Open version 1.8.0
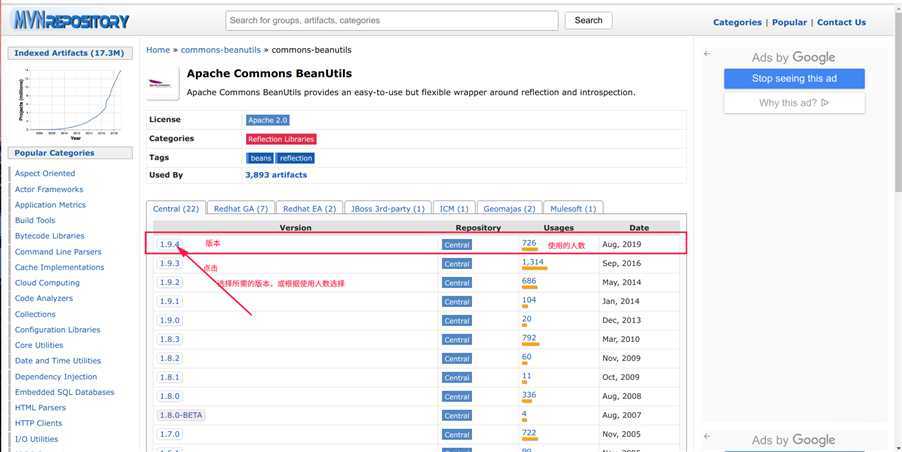902x452 pixels. [x=170, y=396]
